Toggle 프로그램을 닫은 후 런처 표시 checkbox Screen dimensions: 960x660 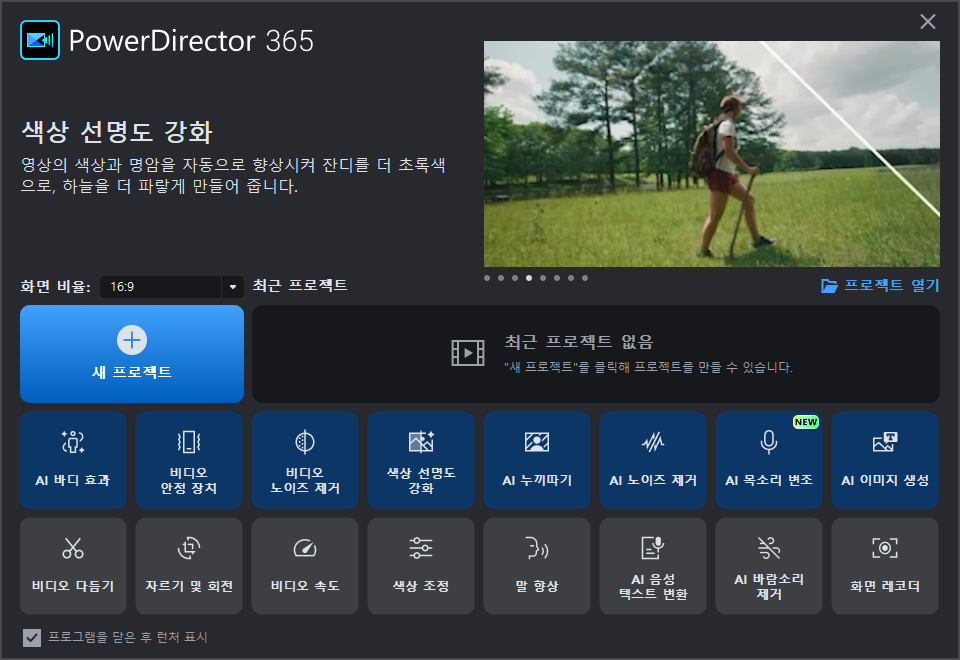pos(32,638)
